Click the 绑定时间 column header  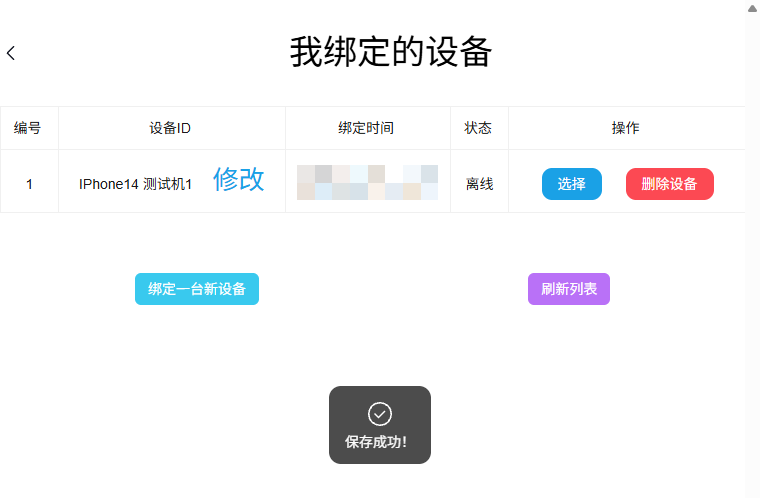tap(366, 128)
